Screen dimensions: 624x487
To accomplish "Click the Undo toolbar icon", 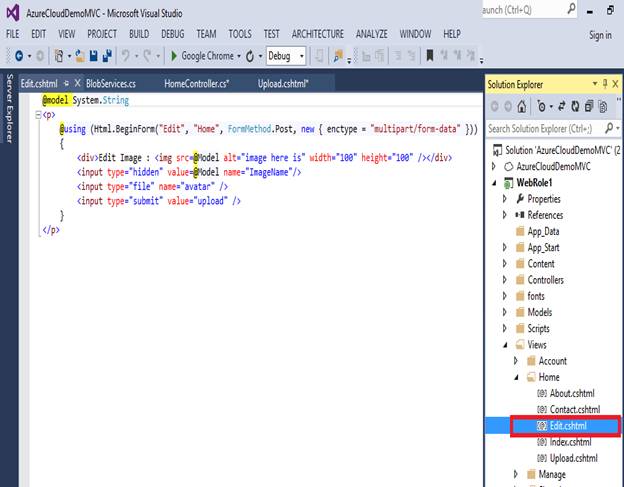I will tap(127, 56).
